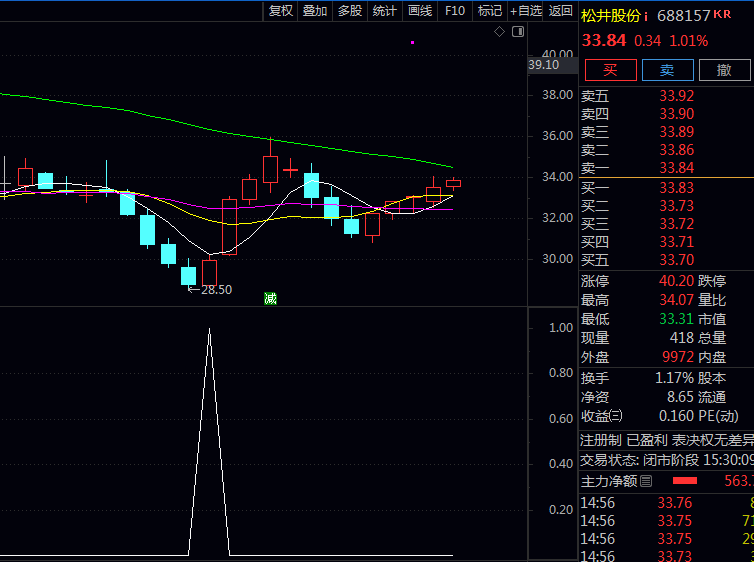Open the 叠加 overlay menu
Image resolution: width=754 pixels, height=562 pixels.
coord(315,10)
